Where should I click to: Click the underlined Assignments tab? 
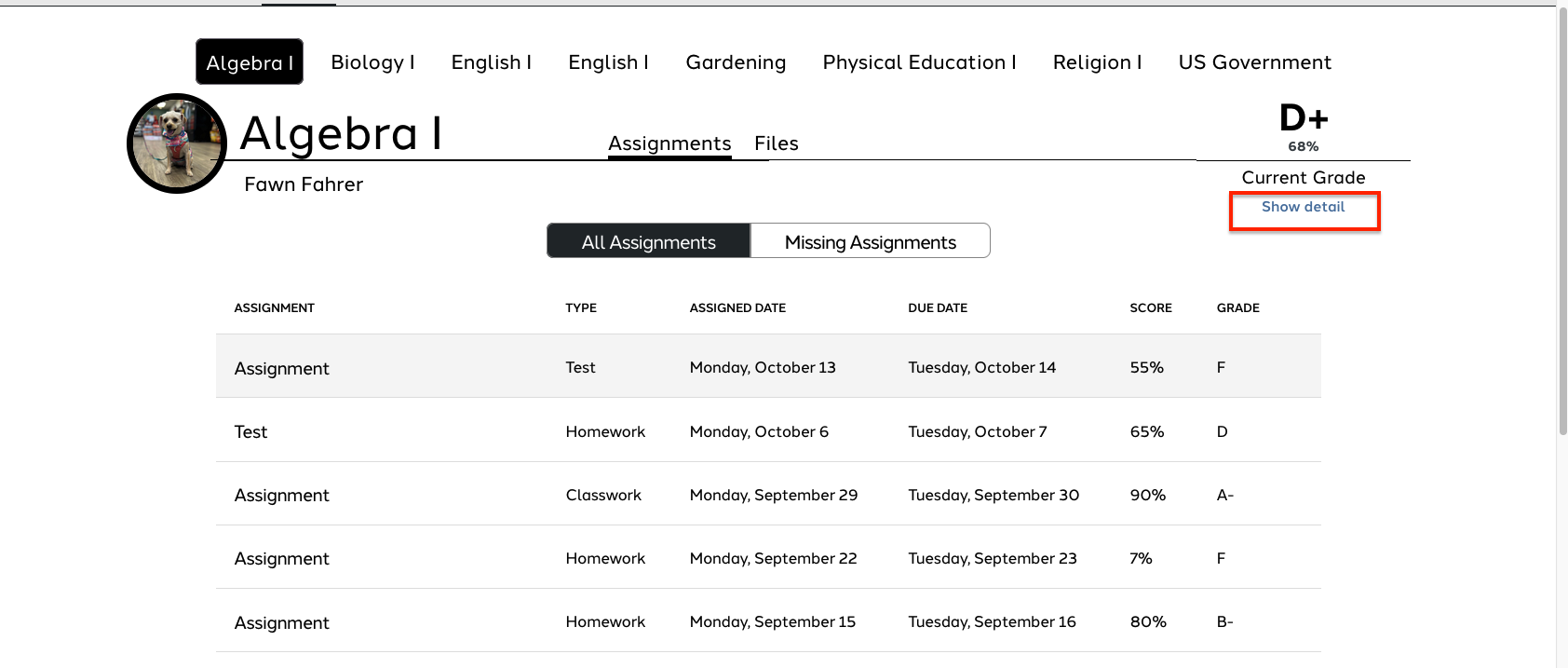(669, 143)
